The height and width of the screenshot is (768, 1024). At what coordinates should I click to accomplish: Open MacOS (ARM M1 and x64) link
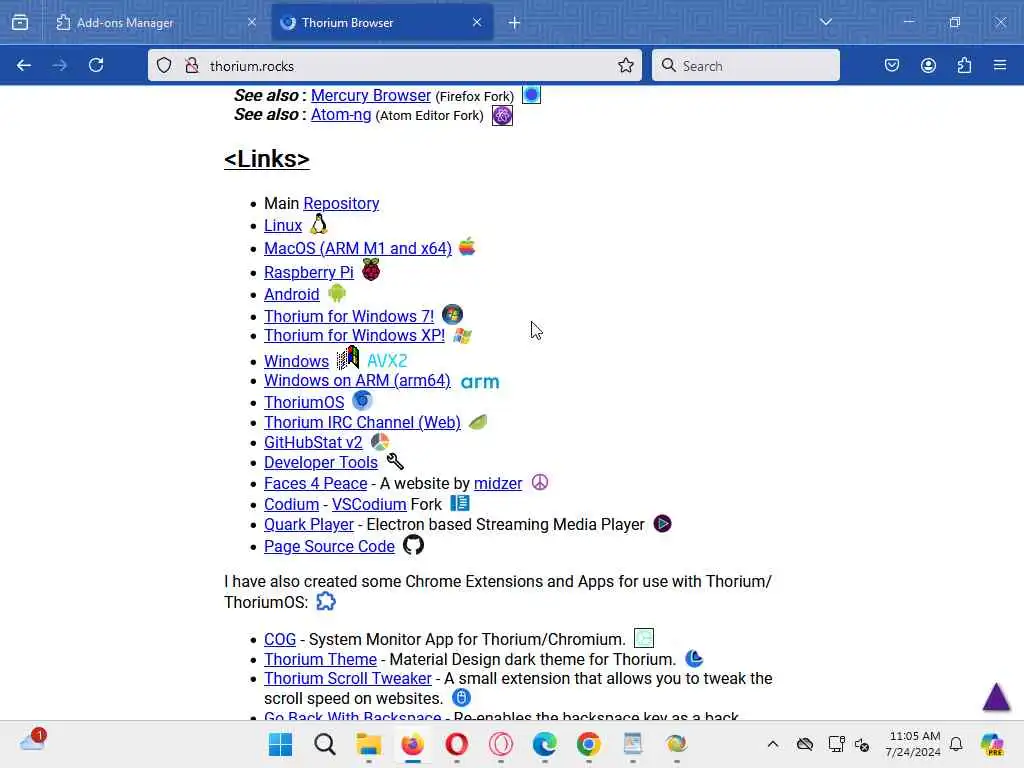click(x=358, y=249)
